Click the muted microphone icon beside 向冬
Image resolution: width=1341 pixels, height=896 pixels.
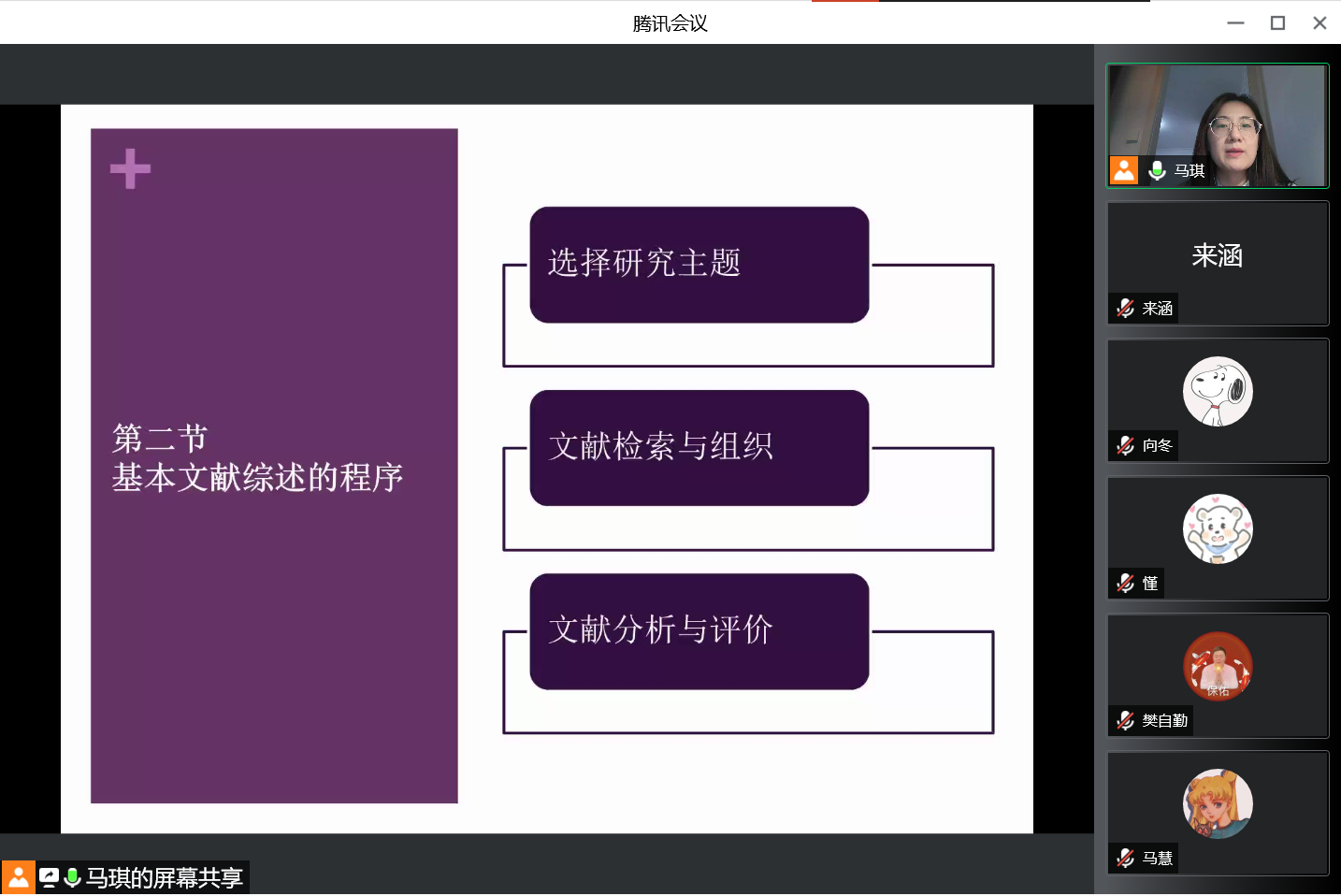tap(1125, 445)
